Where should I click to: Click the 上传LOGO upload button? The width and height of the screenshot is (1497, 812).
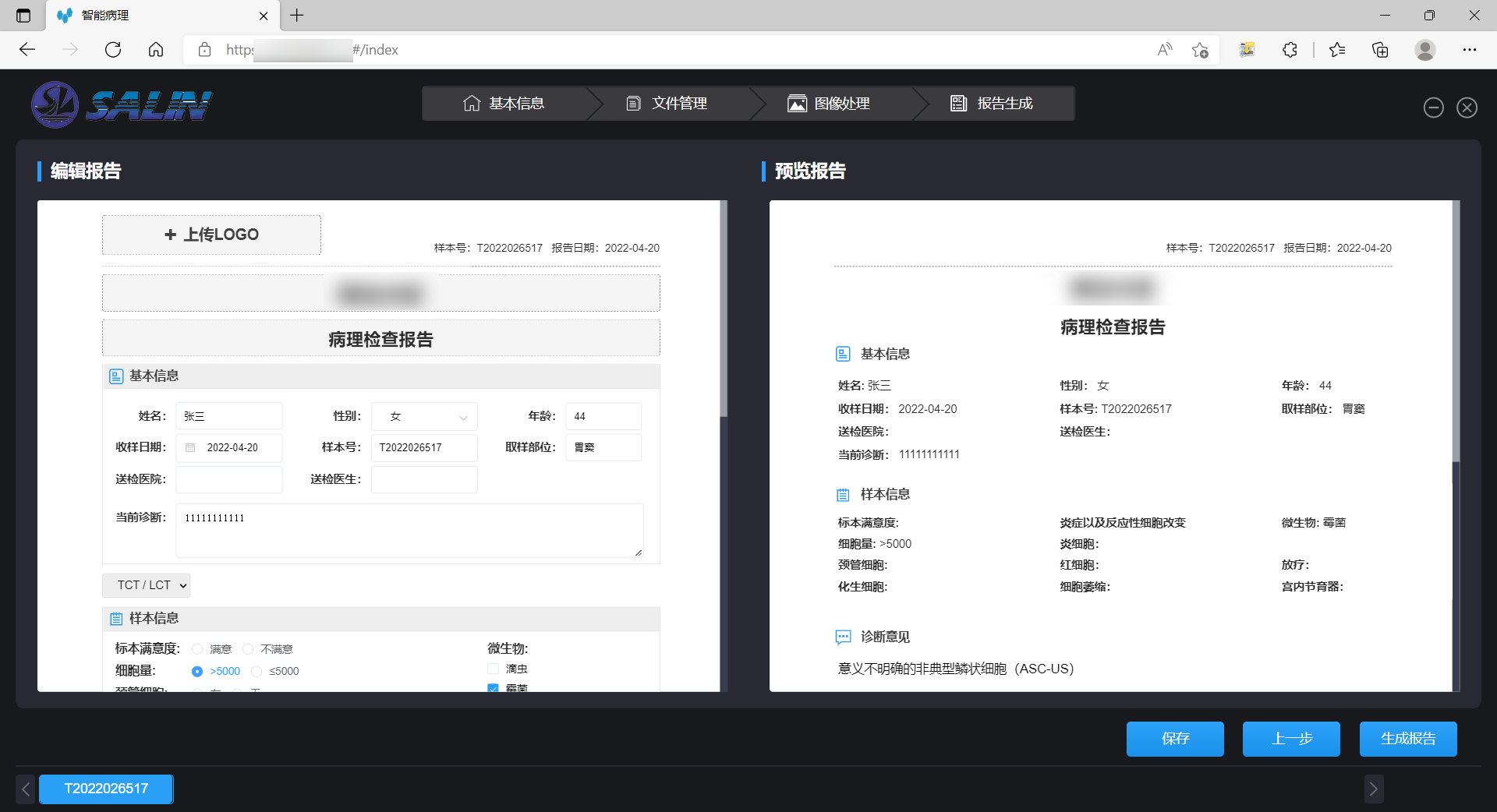coord(211,235)
